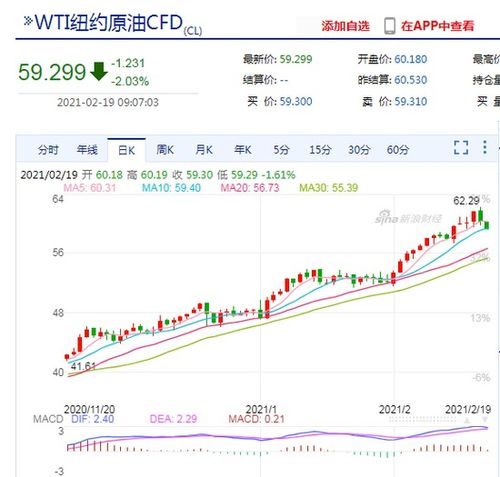Select the 日K tab
Screen dimensions: 500x477
126,150
